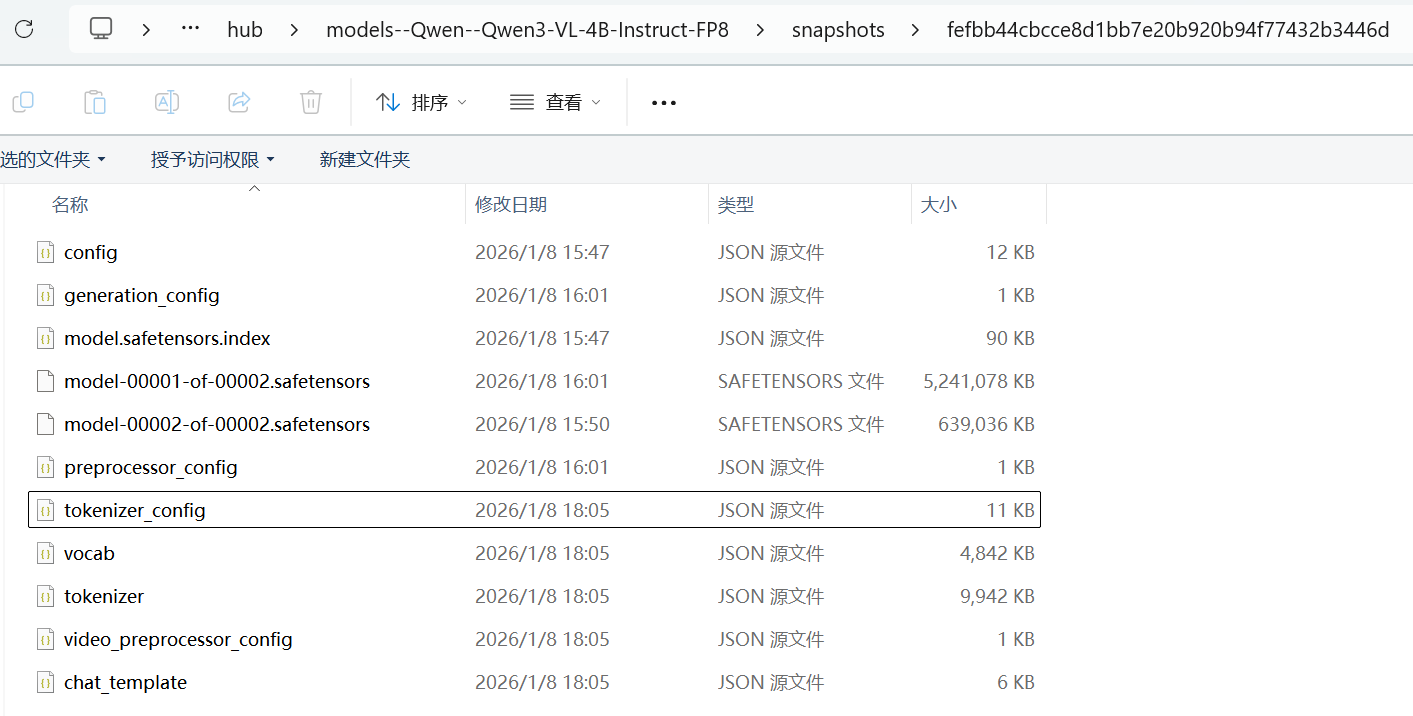Open the 排序 sort dropdown

(x=421, y=102)
